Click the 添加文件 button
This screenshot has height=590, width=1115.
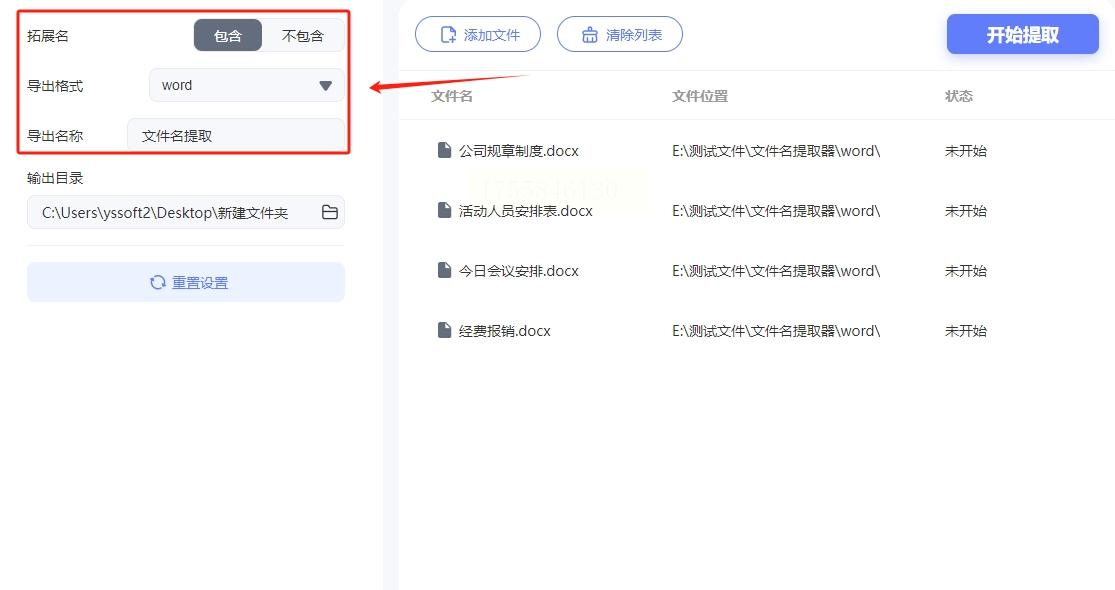coord(478,34)
